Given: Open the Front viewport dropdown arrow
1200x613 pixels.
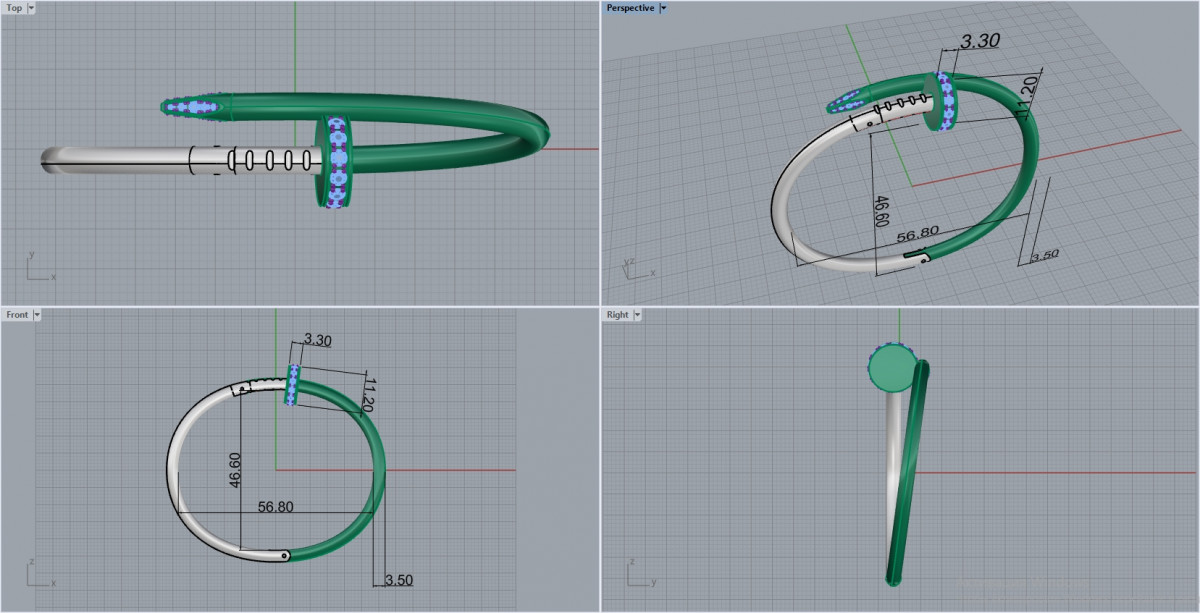Looking at the screenshot, I should [x=37, y=315].
